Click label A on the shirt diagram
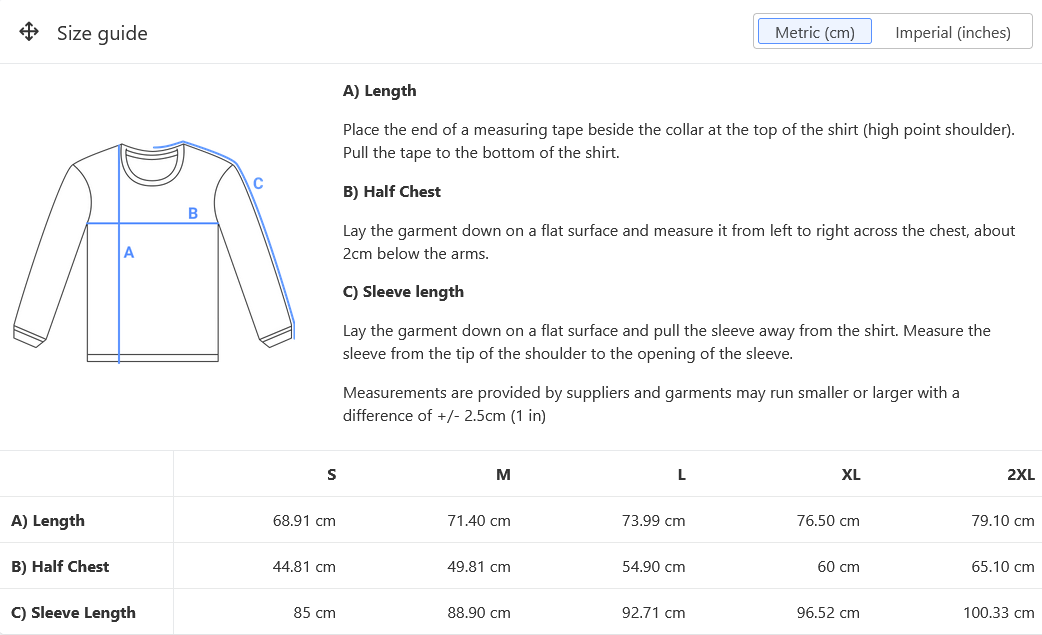This screenshot has width=1042, height=635. [128, 254]
